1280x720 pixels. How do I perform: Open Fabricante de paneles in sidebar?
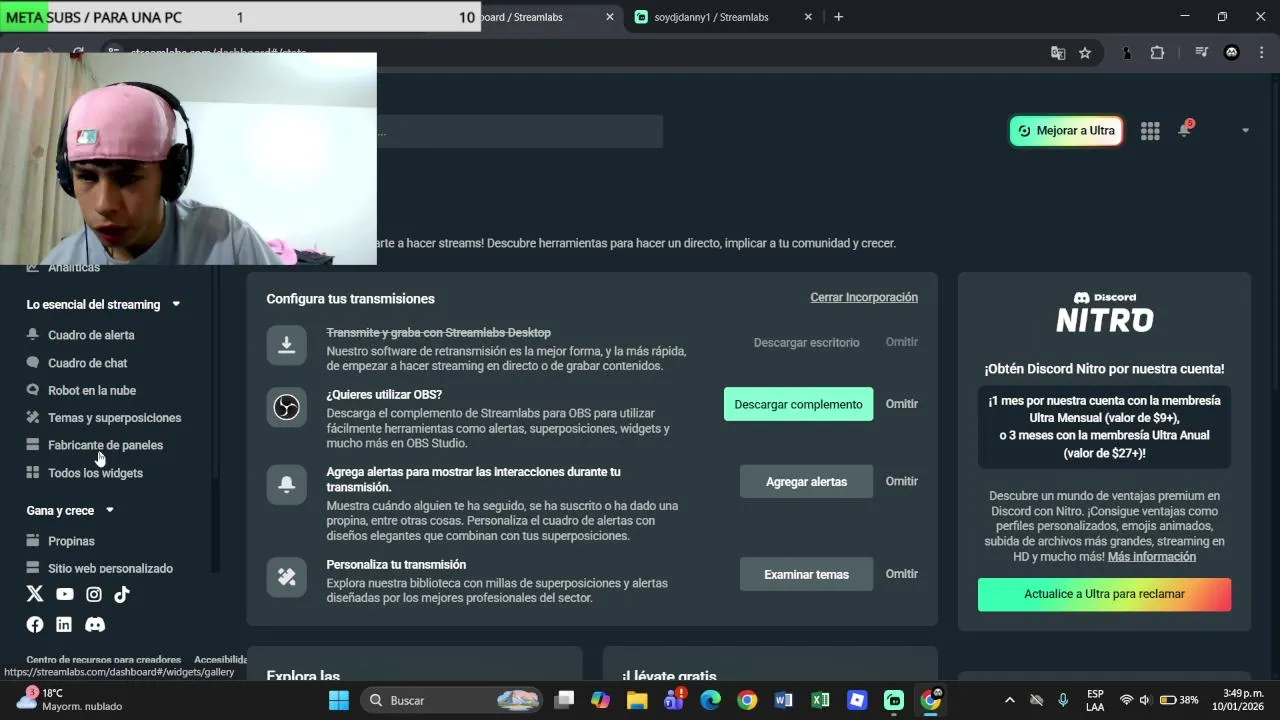(x=105, y=445)
